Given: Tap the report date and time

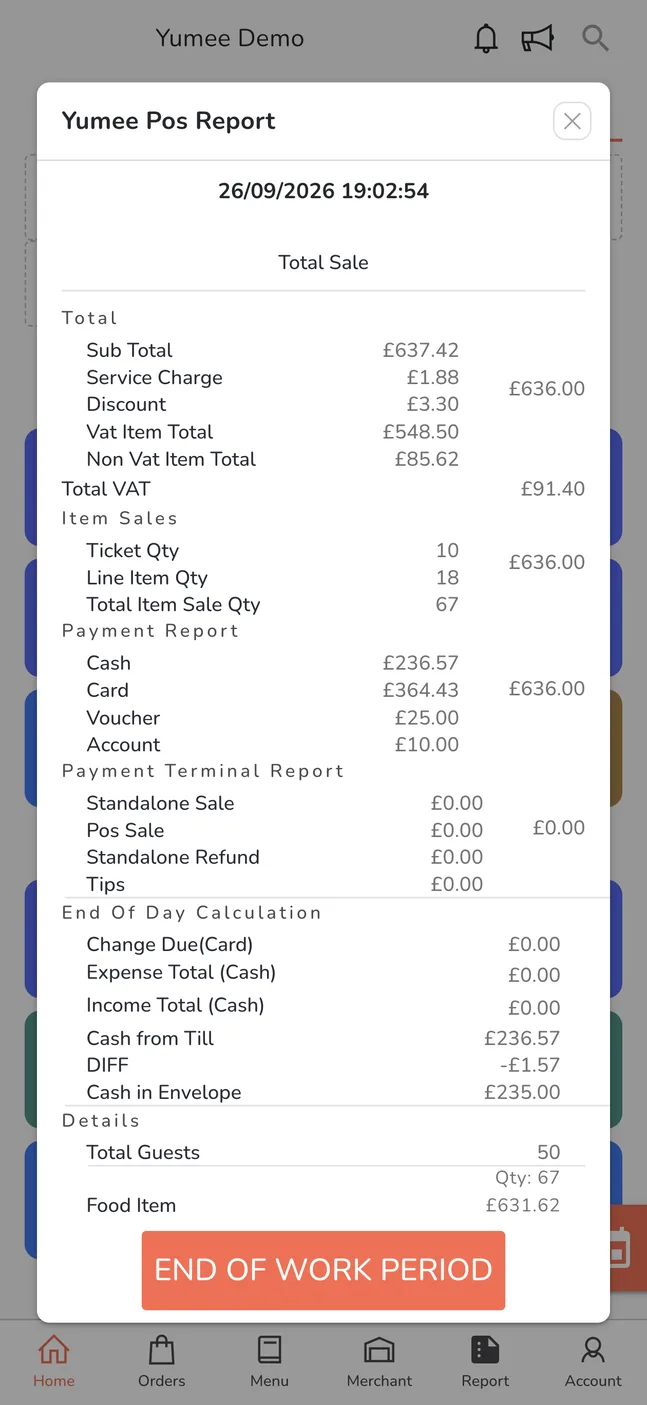Looking at the screenshot, I should (x=323, y=191).
